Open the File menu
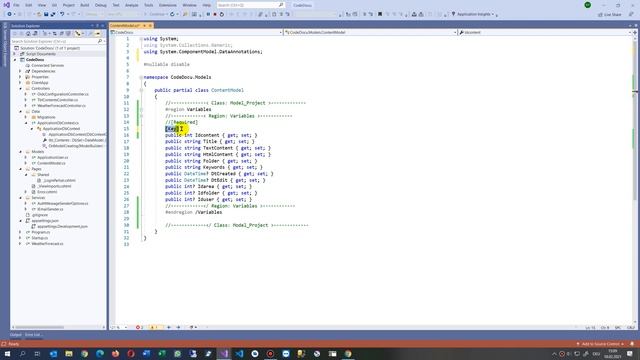 (16, 5)
